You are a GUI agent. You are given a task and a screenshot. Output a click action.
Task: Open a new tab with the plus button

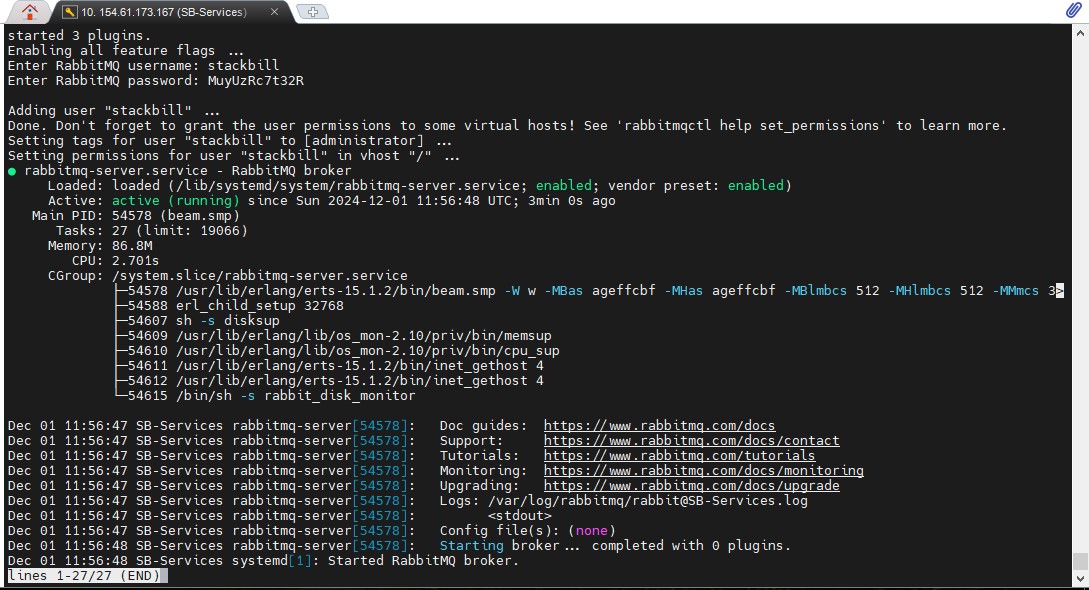tap(313, 12)
